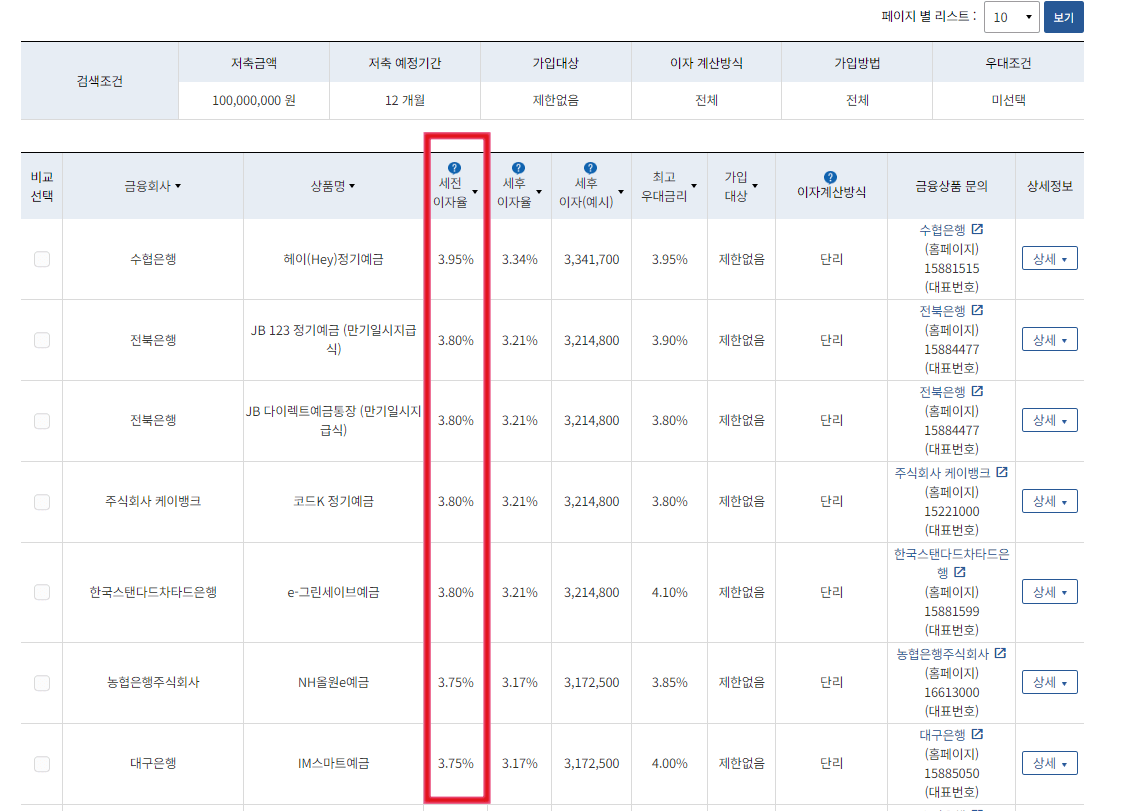Click help icon above 이자계산방식 header
The height and width of the screenshot is (811, 1122).
[830, 177]
